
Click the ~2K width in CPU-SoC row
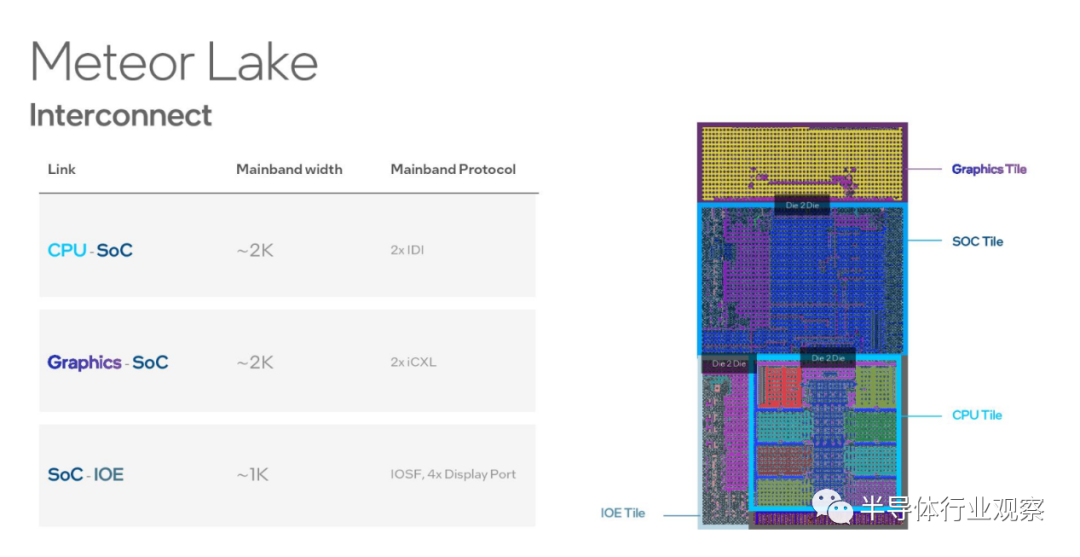255,251
